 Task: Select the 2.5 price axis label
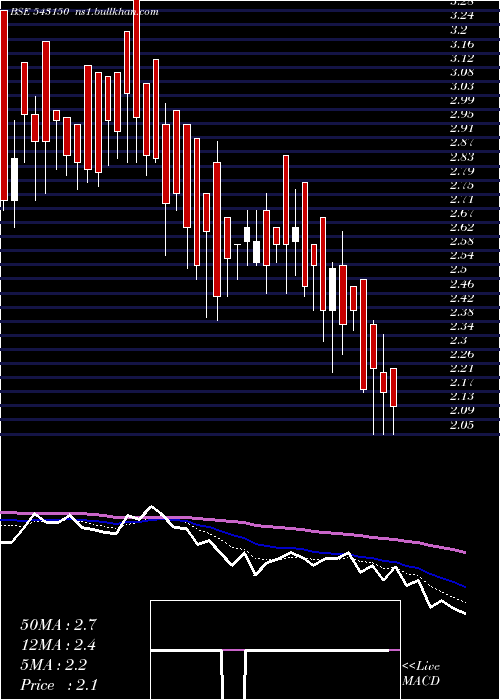[459, 270]
